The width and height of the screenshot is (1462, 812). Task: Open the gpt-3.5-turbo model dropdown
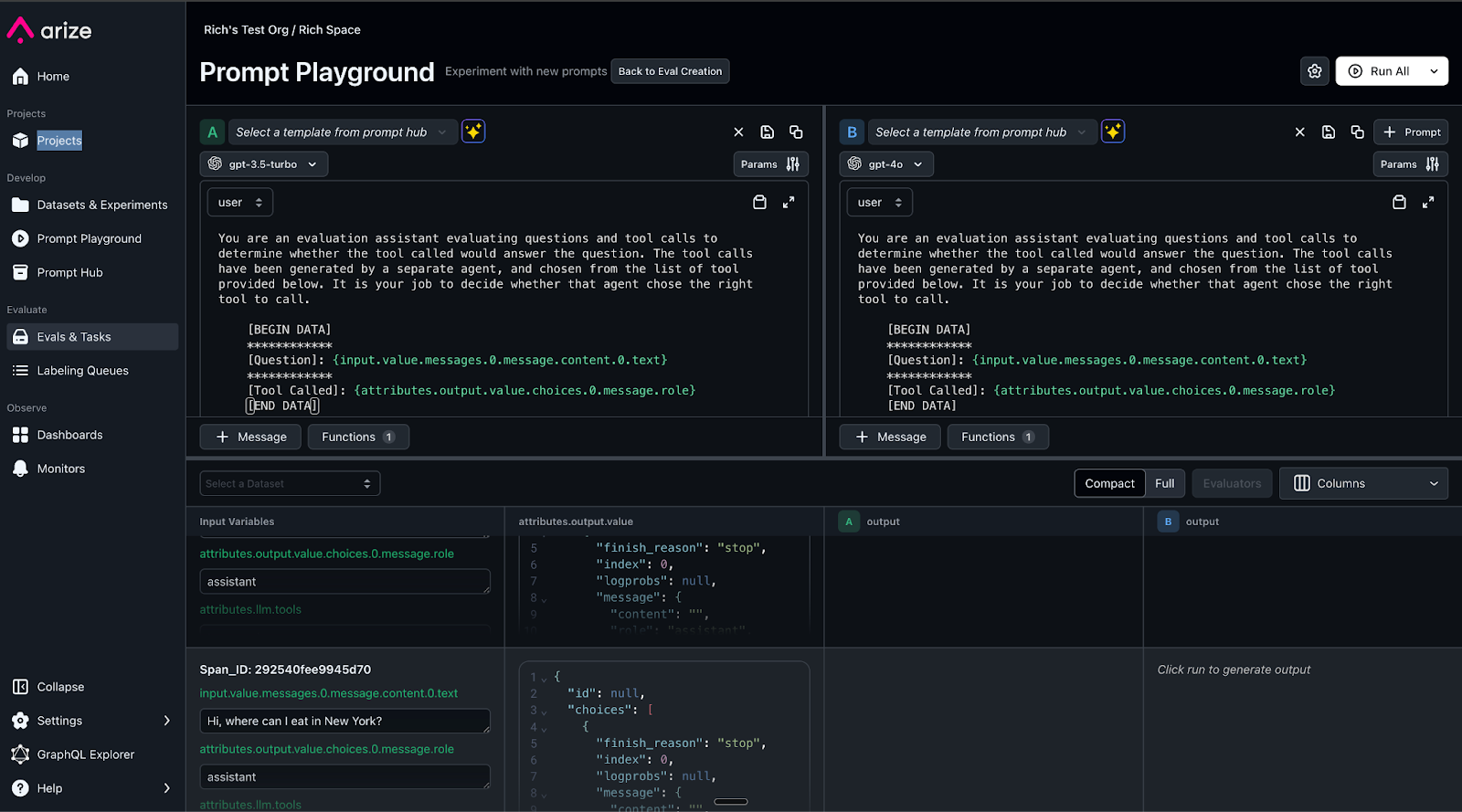[264, 164]
